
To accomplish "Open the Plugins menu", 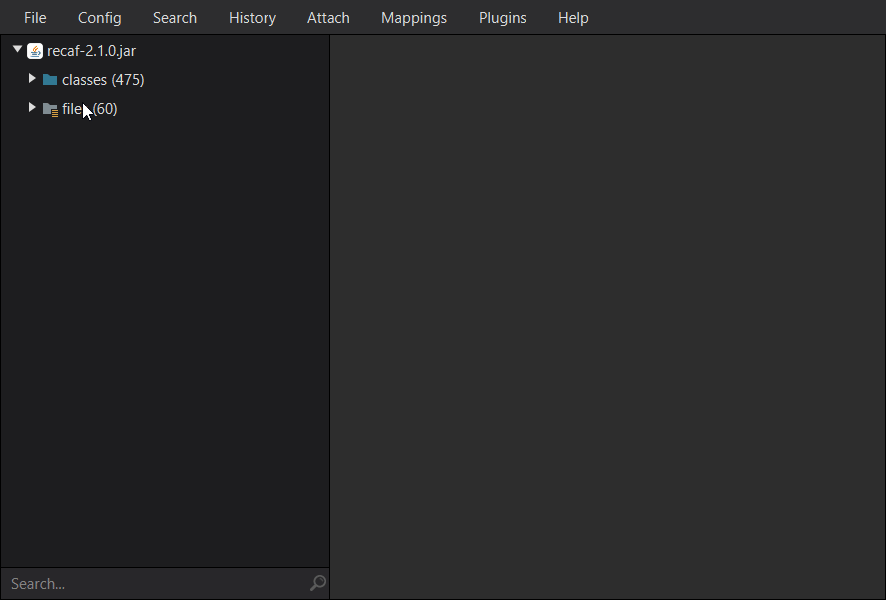I will [502, 17].
